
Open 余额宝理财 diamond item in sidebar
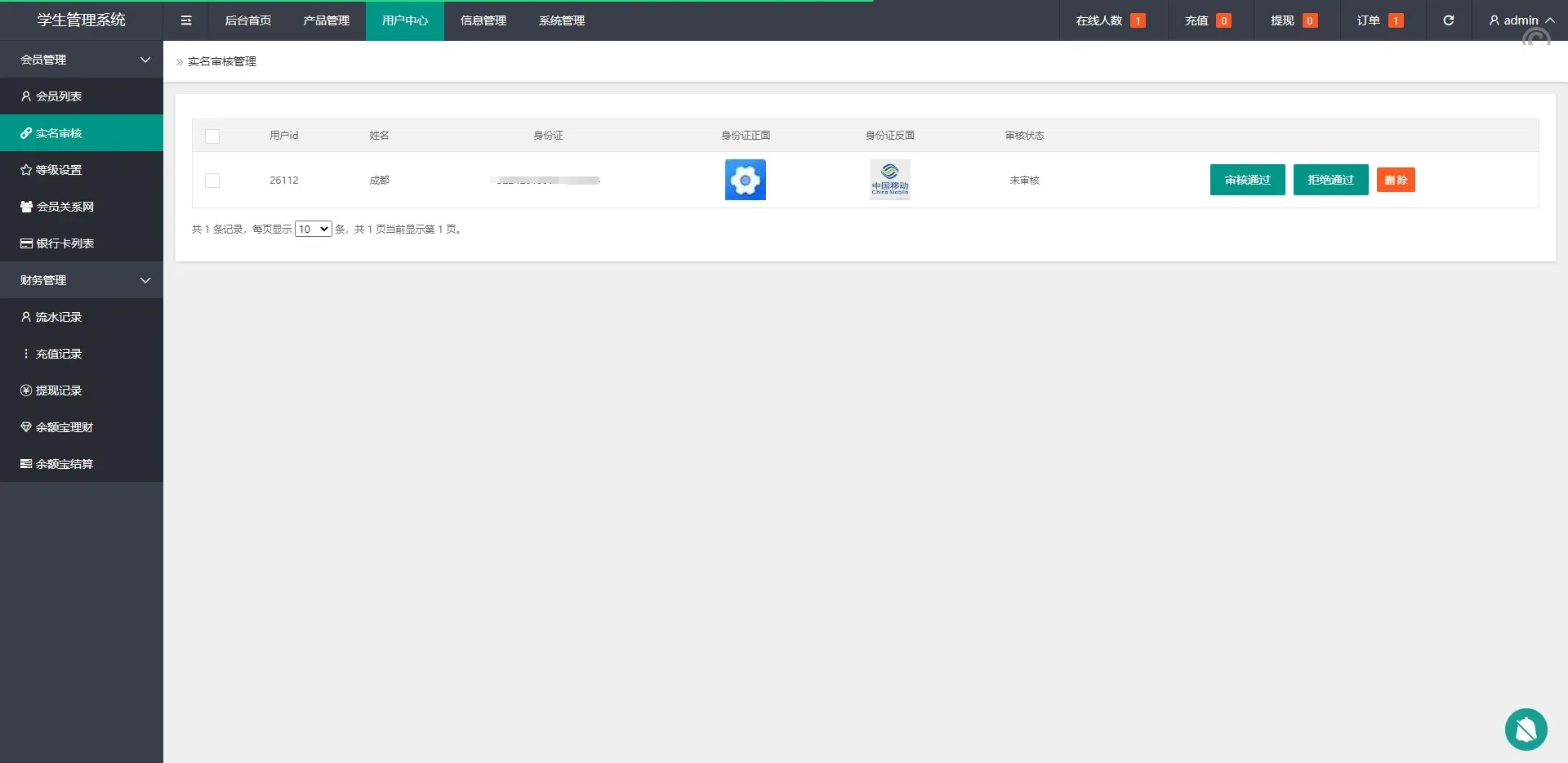point(64,427)
